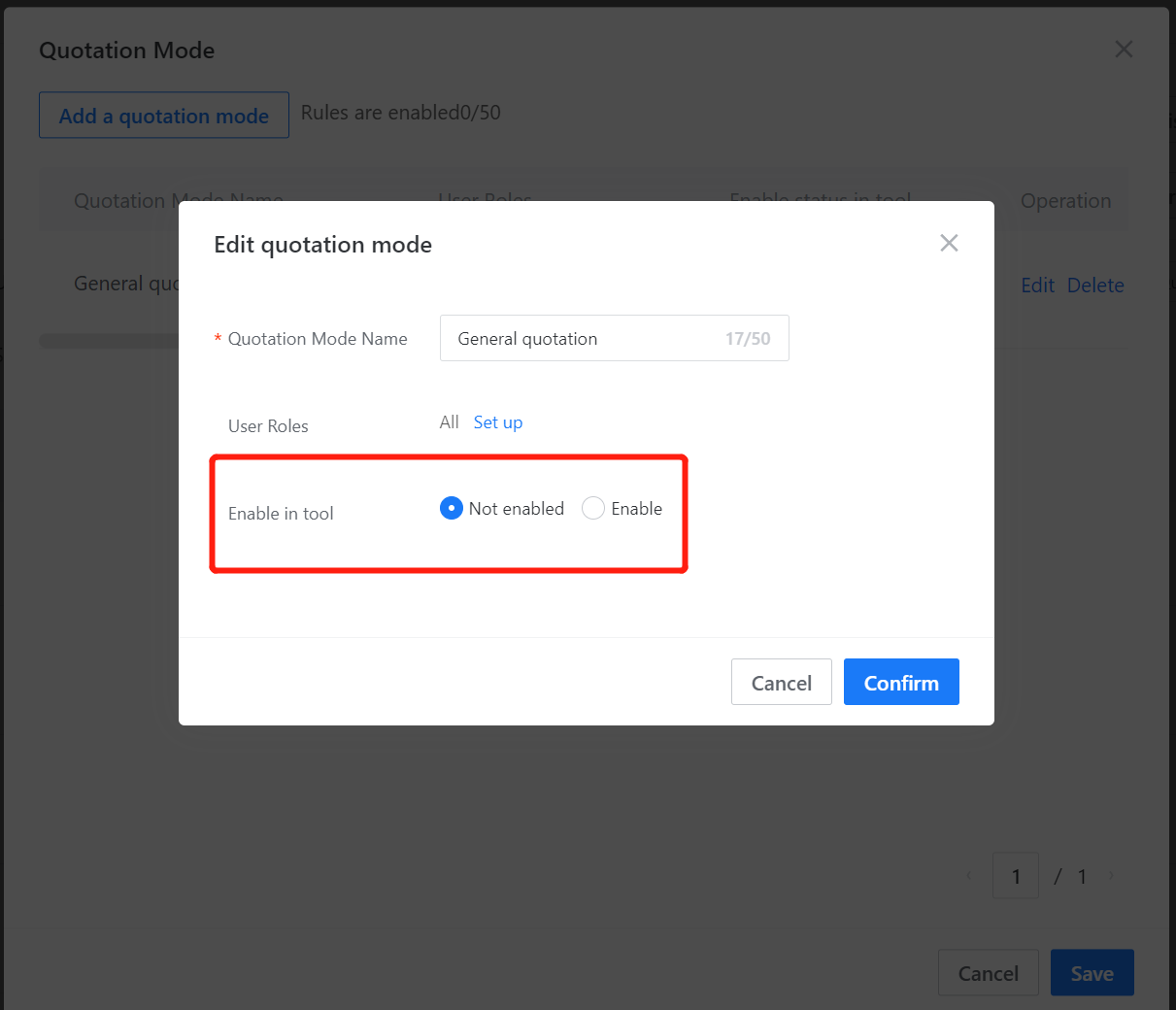The width and height of the screenshot is (1176, 1010).
Task: Click the horizontal scrollbar under the table
Action: click(x=107, y=341)
